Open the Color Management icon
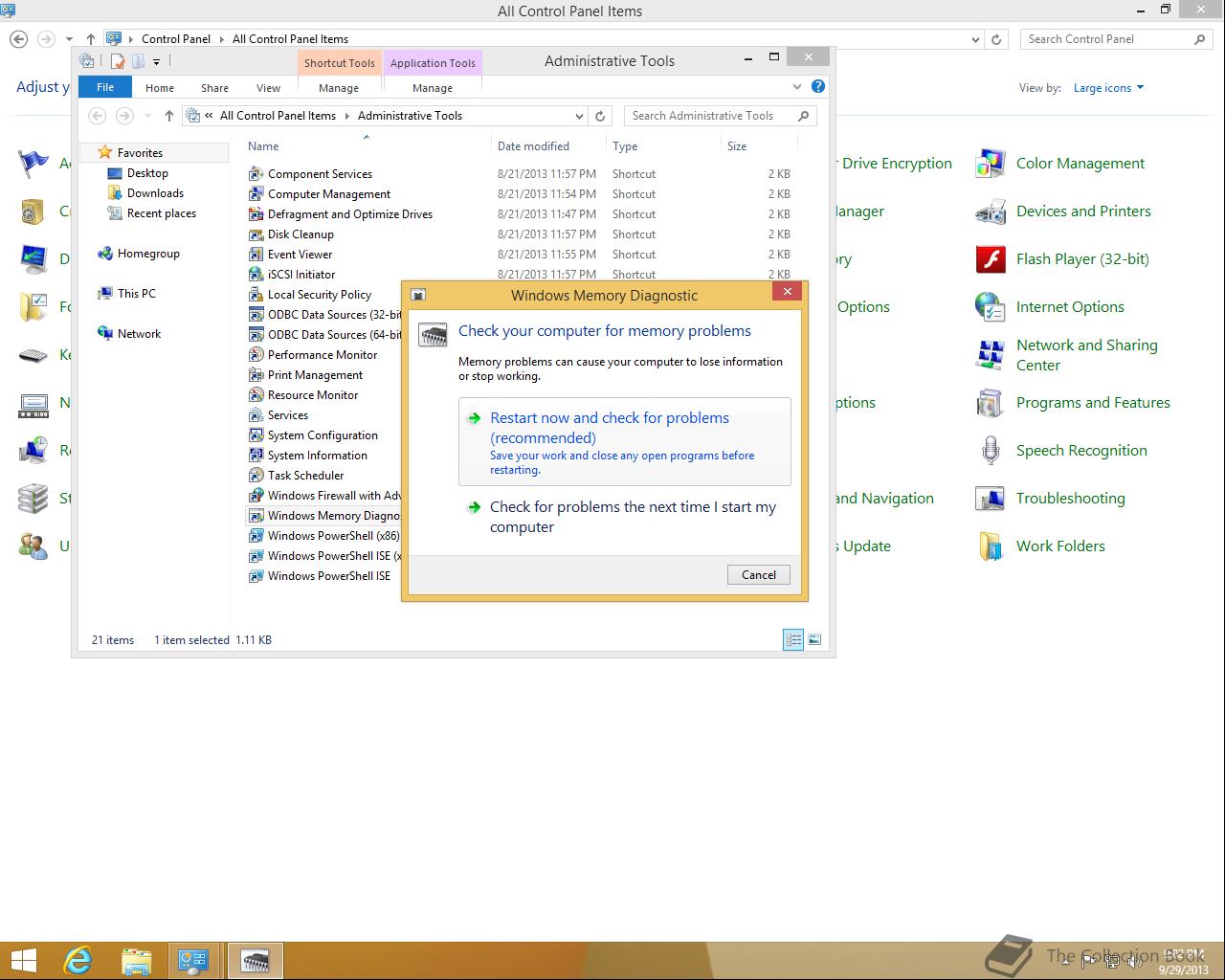Viewport: 1225px width, 980px height. tap(990, 164)
